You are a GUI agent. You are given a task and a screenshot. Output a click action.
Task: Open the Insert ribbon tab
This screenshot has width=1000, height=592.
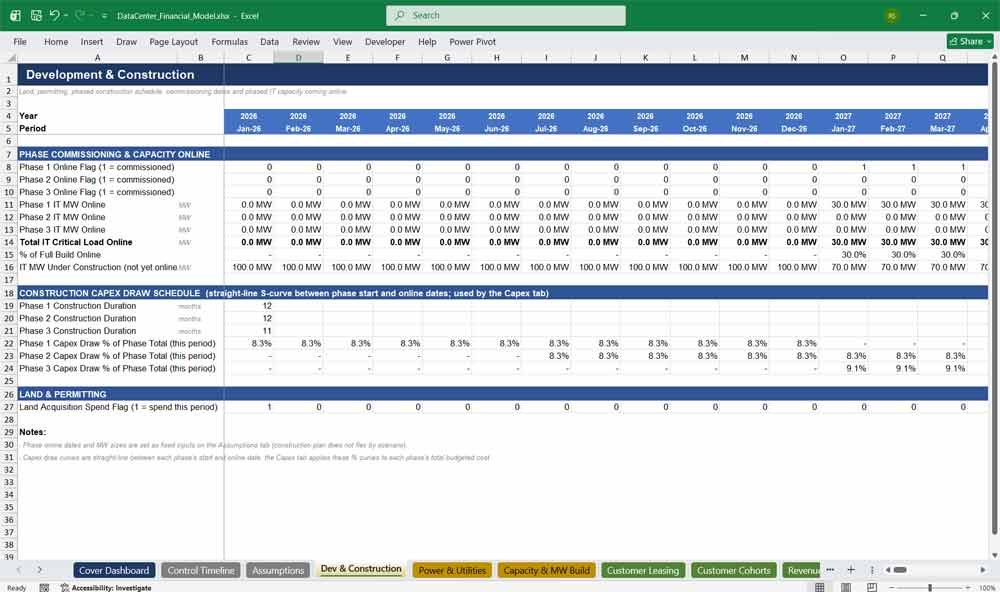92,41
